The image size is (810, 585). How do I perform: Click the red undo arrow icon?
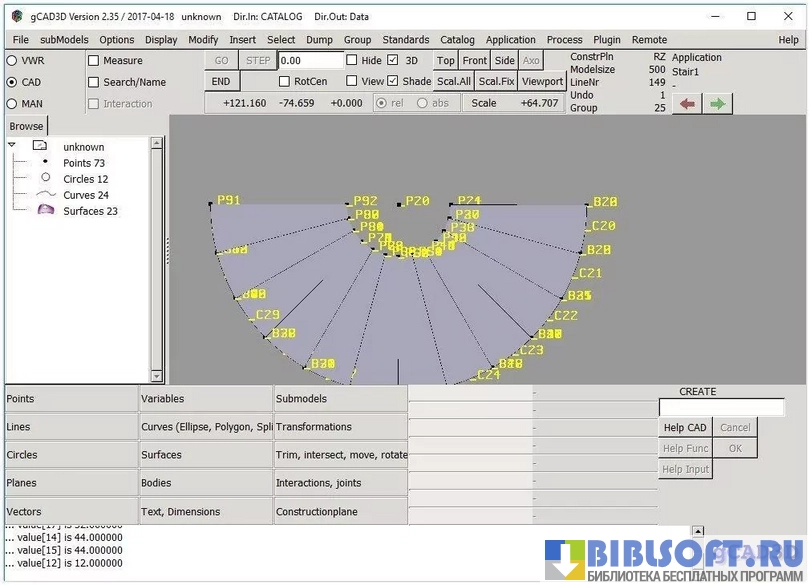[x=686, y=103]
